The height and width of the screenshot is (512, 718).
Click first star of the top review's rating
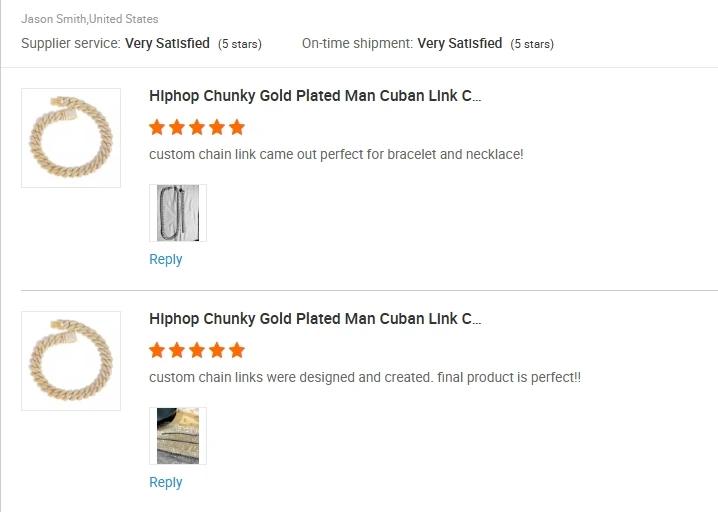pyautogui.click(x=157, y=127)
